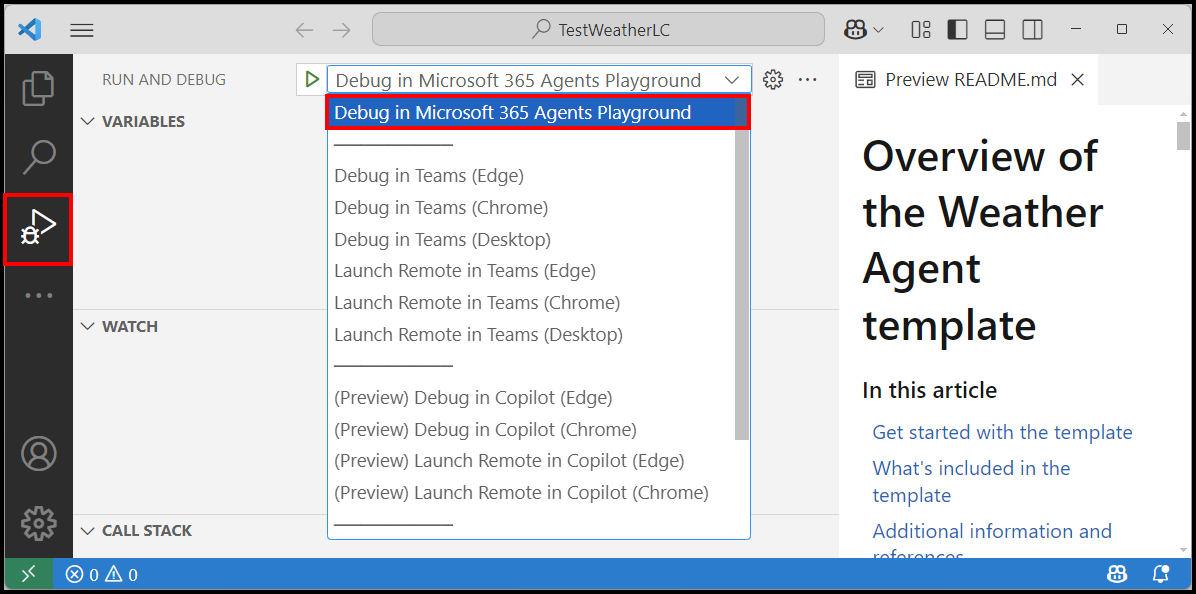Toggle the Primary Side Bar visibility

point(957,29)
